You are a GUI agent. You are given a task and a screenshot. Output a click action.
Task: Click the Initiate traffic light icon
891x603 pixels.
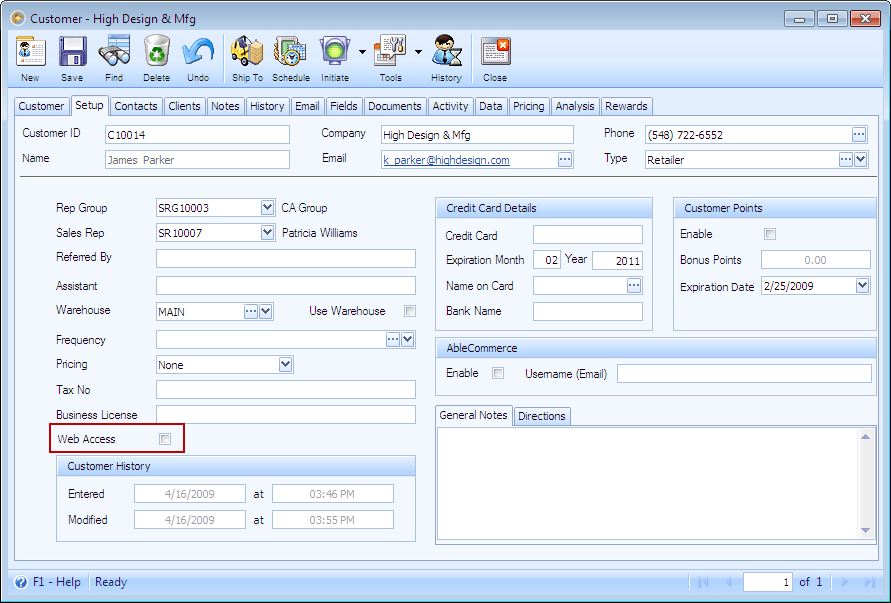coord(335,52)
